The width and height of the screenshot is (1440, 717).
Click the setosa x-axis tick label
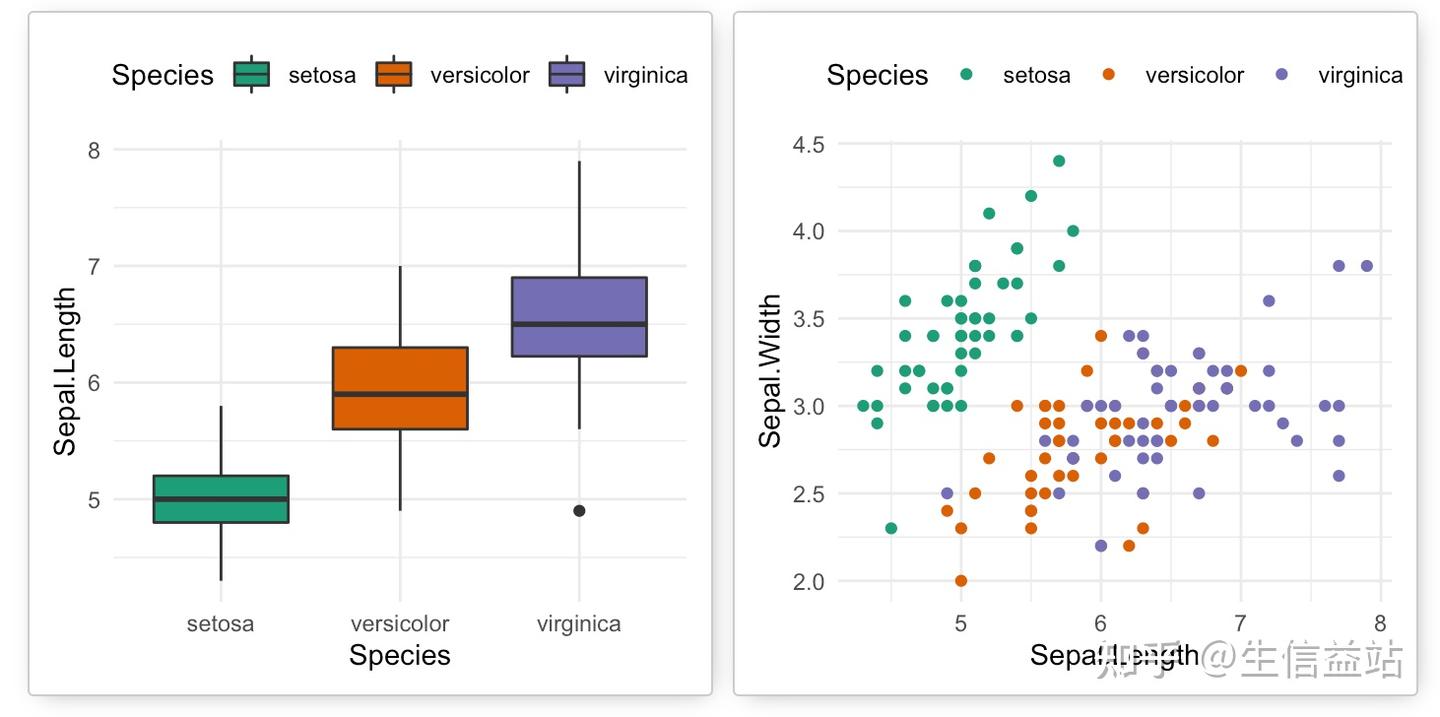coord(220,624)
